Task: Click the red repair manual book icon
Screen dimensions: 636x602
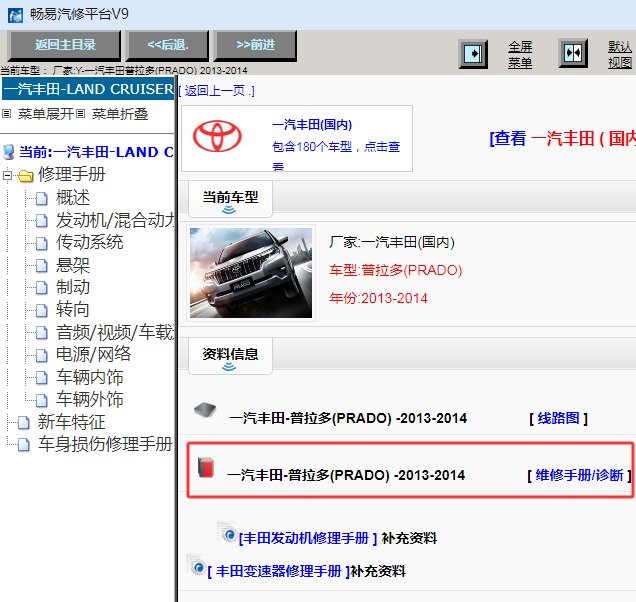Action: tap(206, 467)
